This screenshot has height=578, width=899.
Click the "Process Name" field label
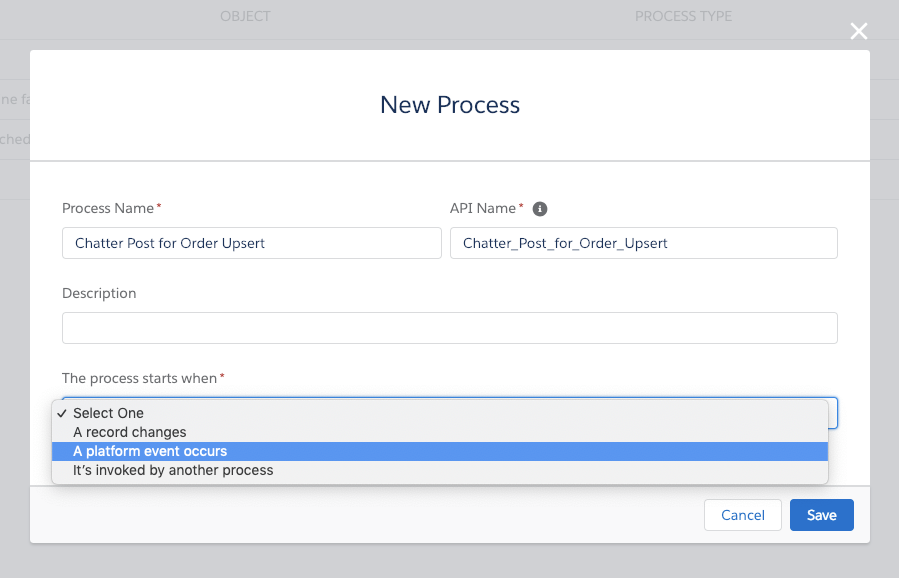(x=108, y=208)
